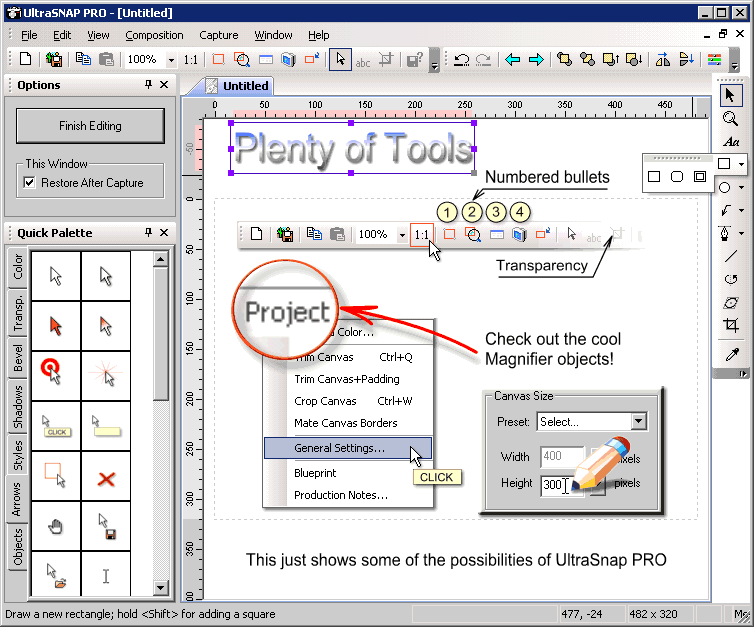Screen dimensions: 754x627
Task: Click the window capture icon in toolbar
Action: pyautogui.click(x=265, y=60)
